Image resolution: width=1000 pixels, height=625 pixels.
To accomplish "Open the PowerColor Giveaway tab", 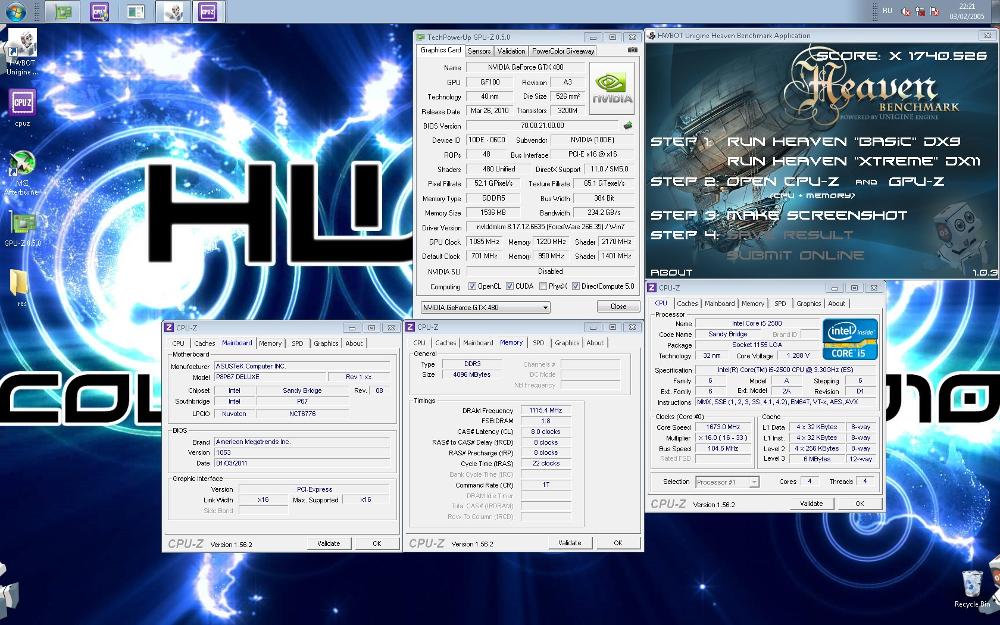I will [x=563, y=50].
